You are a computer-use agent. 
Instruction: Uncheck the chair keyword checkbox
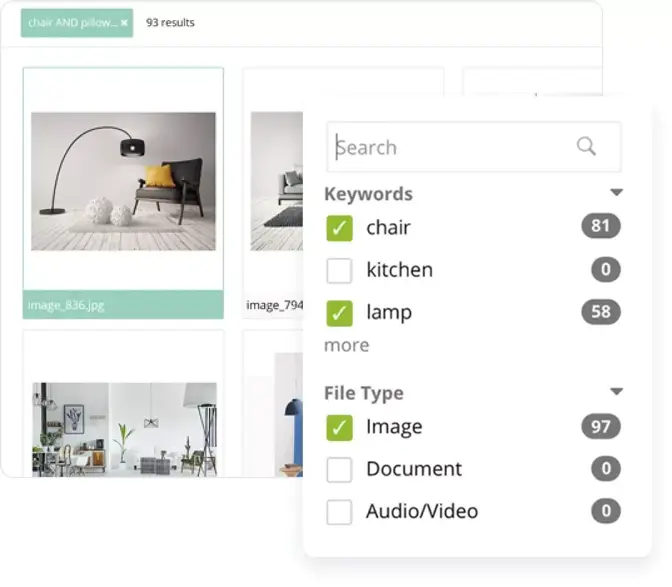click(340, 228)
